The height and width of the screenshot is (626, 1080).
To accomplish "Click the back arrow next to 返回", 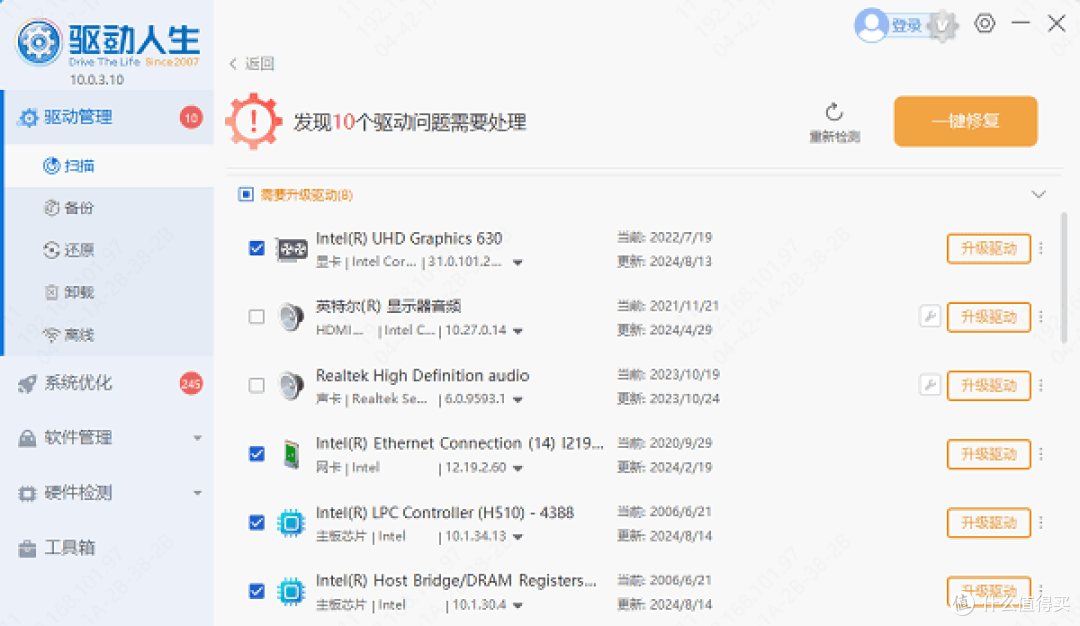I will click(x=233, y=63).
